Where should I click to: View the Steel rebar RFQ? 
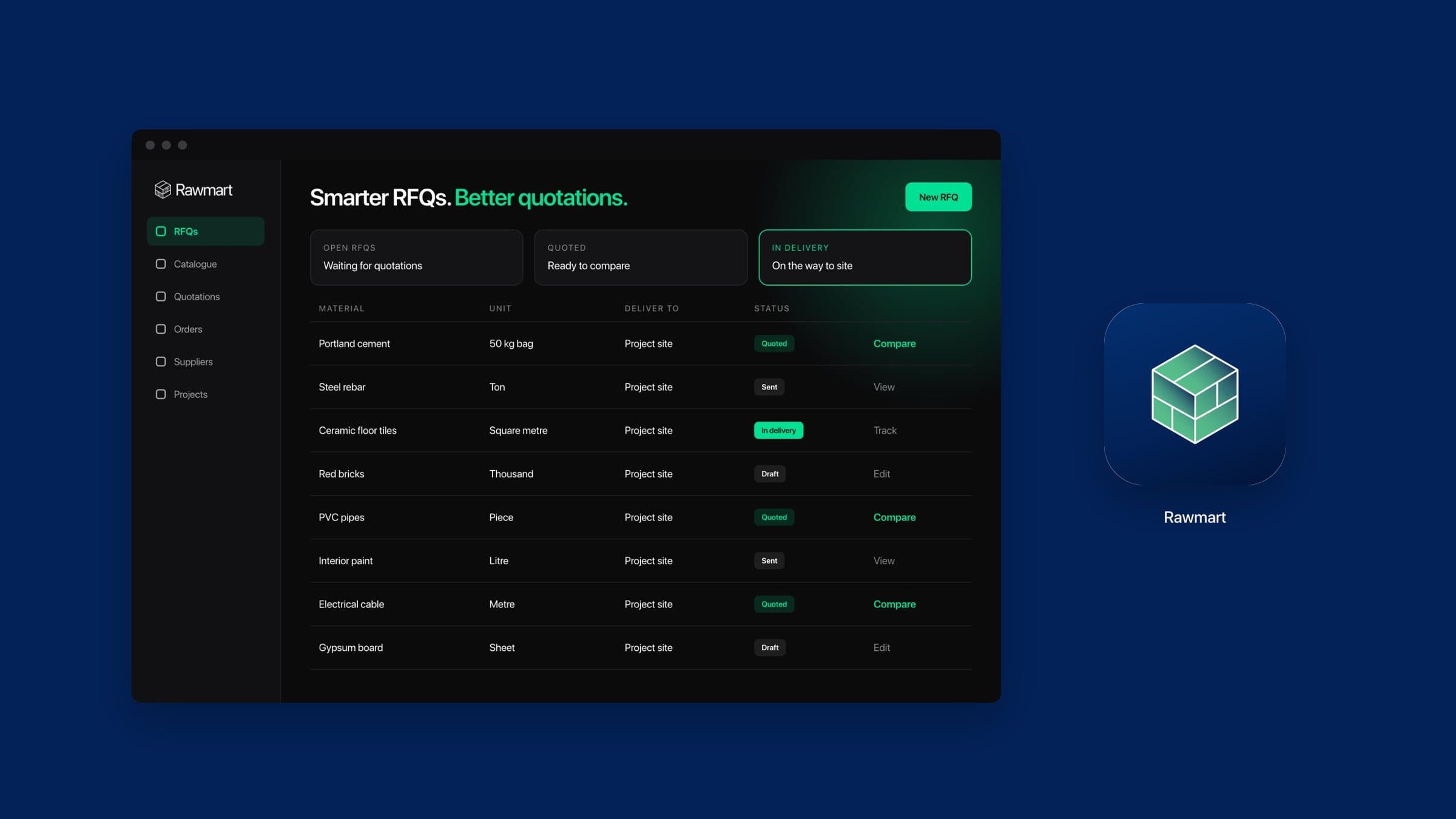tap(884, 387)
